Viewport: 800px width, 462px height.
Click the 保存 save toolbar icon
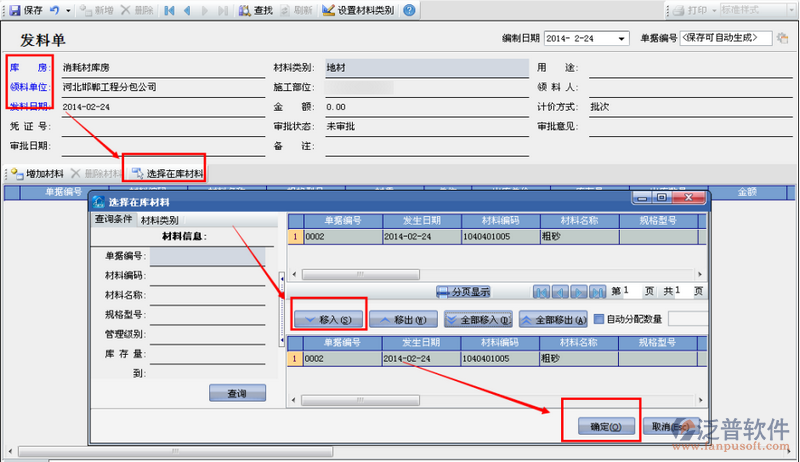click(26, 10)
